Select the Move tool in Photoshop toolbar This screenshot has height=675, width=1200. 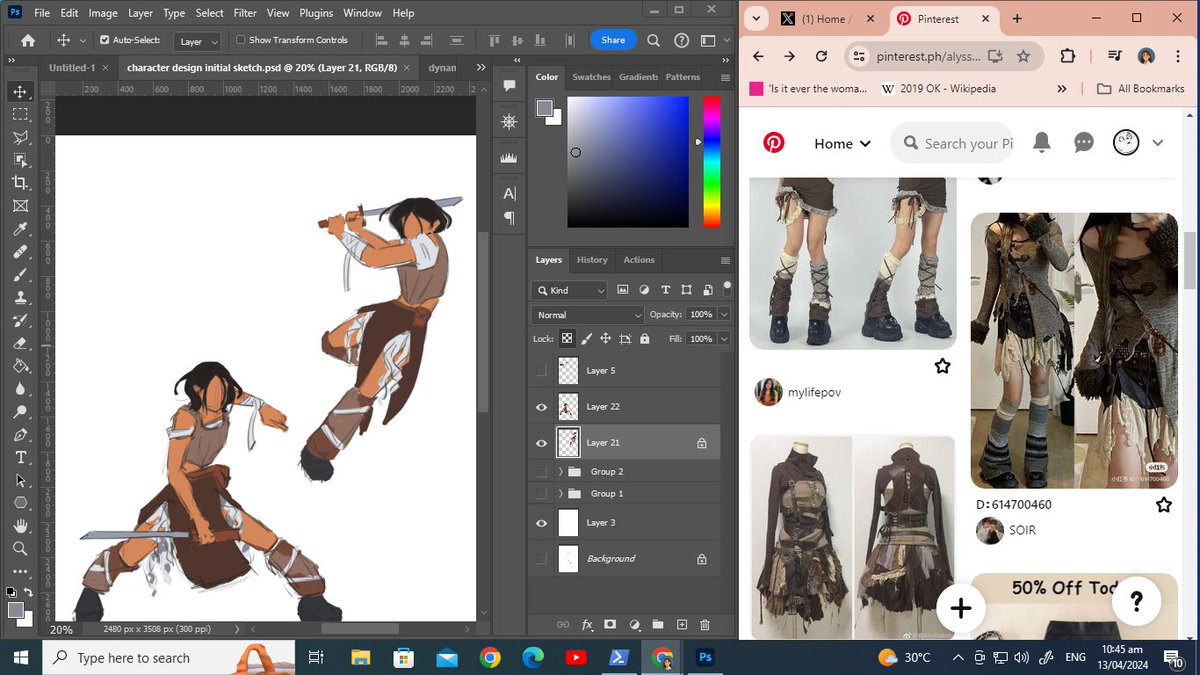[20, 91]
